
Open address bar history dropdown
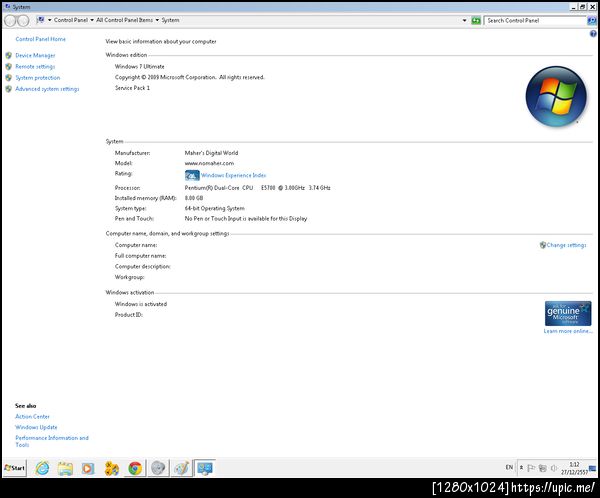pyautogui.click(x=465, y=20)
